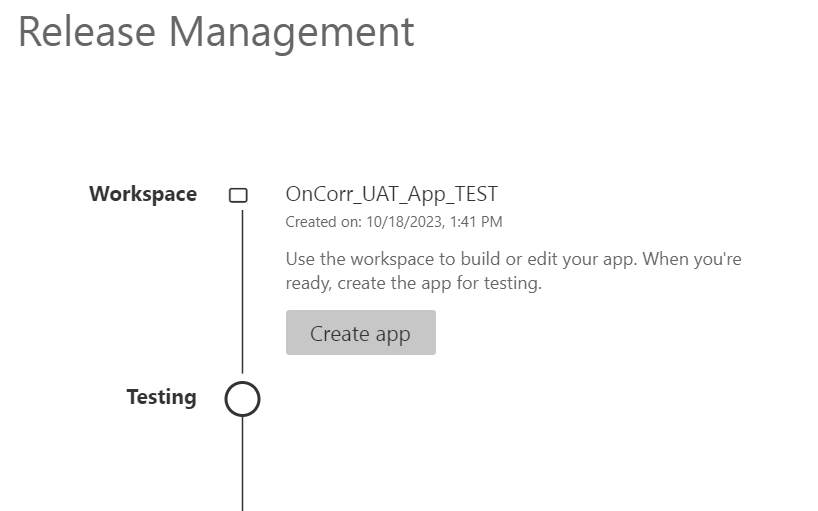This screenshot has width=818, height=511.
Task: Click the Workspace stage label
Action: [143, 194]
